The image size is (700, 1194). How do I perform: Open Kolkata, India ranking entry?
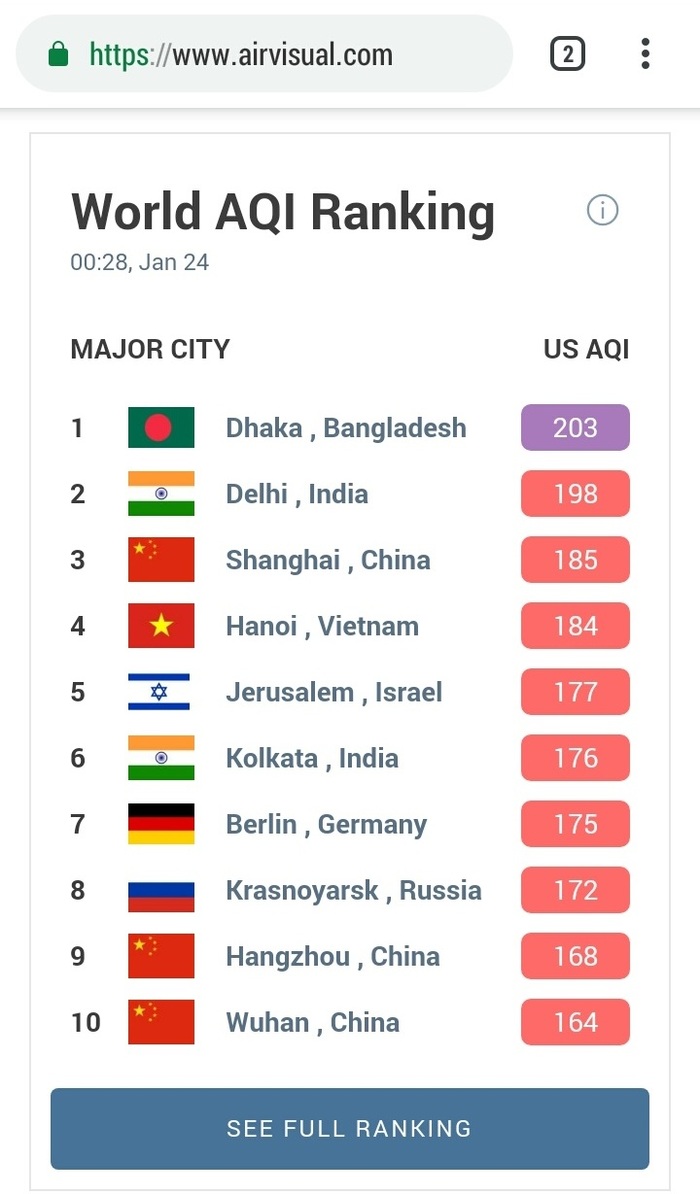312,758
